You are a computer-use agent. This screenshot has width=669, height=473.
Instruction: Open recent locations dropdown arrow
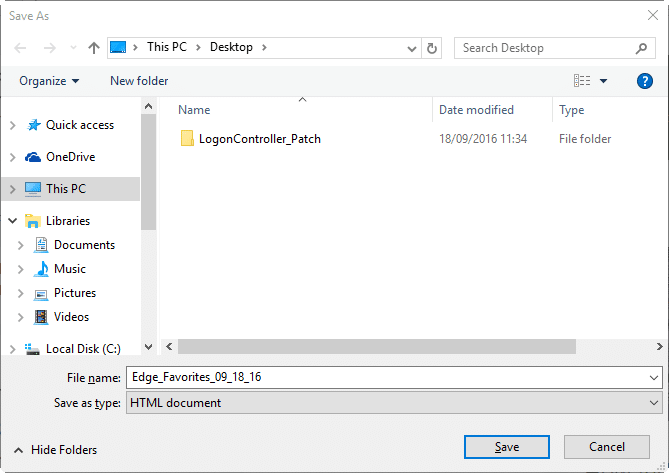(73, 48)
